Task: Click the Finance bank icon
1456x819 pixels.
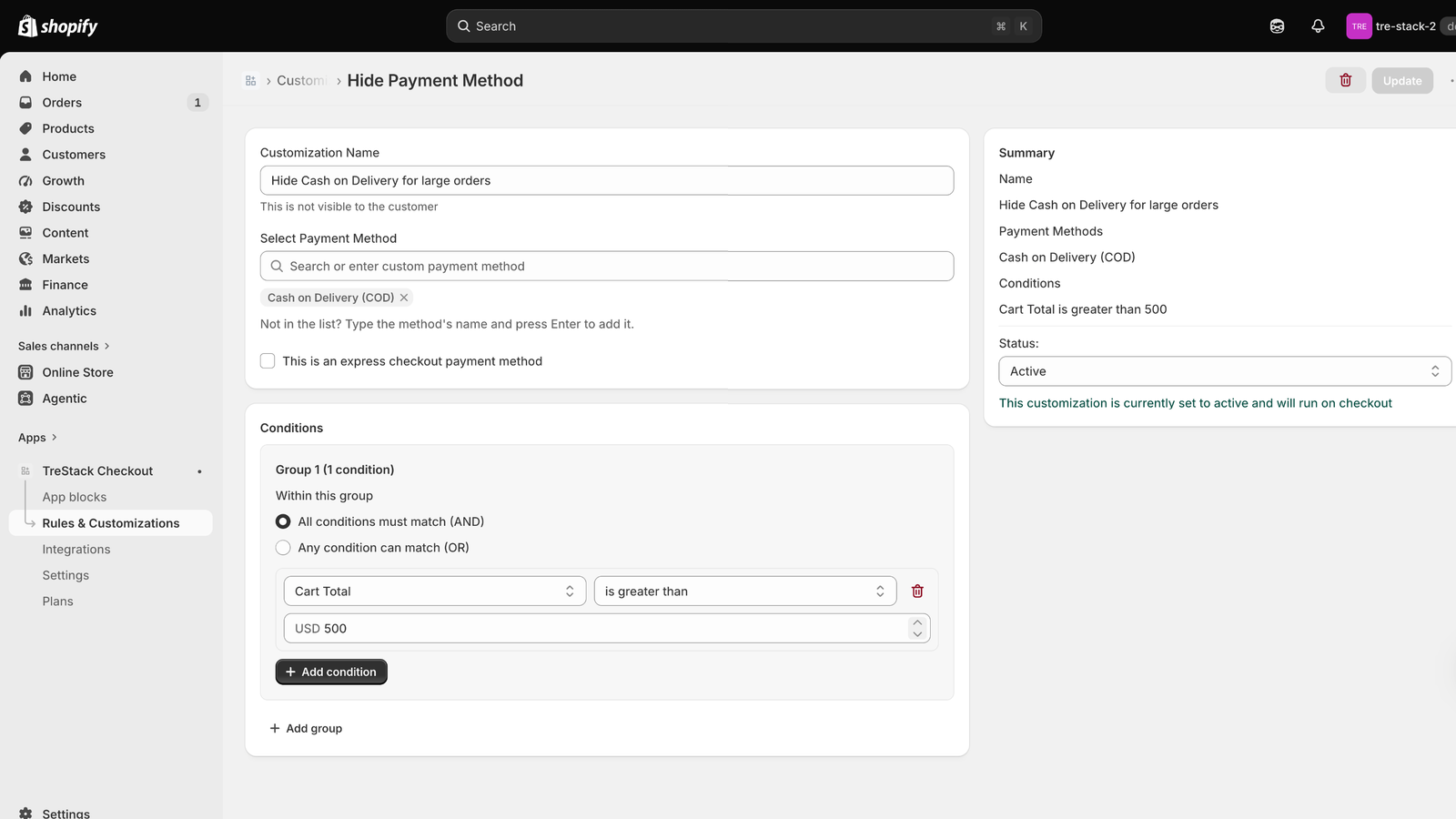Action: coord(25,285)
